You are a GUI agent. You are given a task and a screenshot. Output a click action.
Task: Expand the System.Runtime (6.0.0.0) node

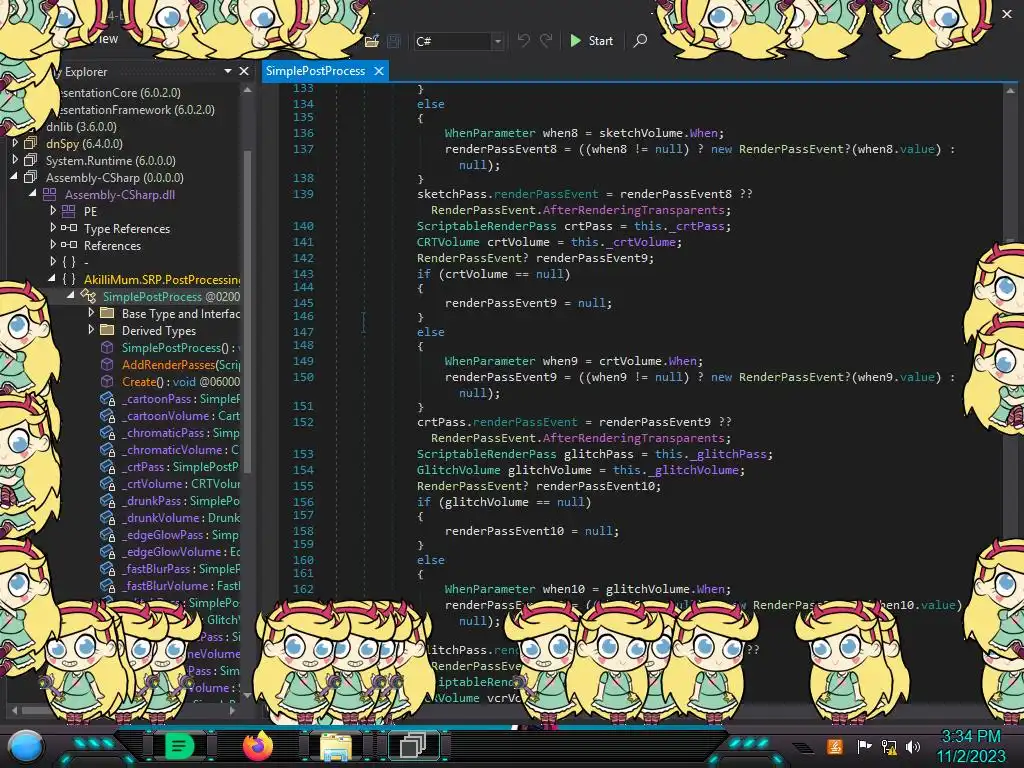pos(15,160)
